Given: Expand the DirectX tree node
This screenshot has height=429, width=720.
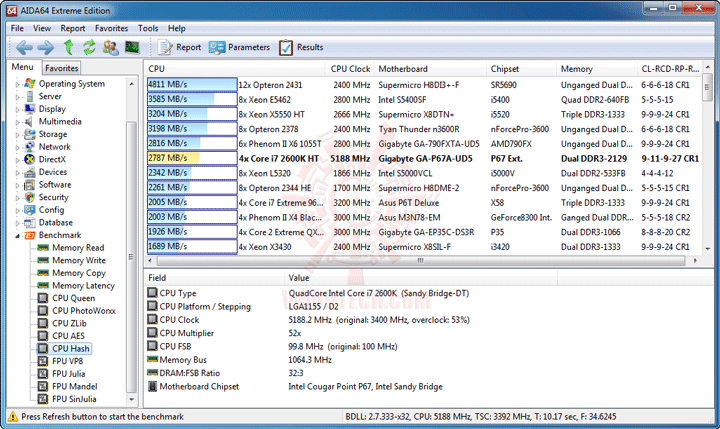Looking at the screenshot, I should pyautogui.click(x=17, y=160).
